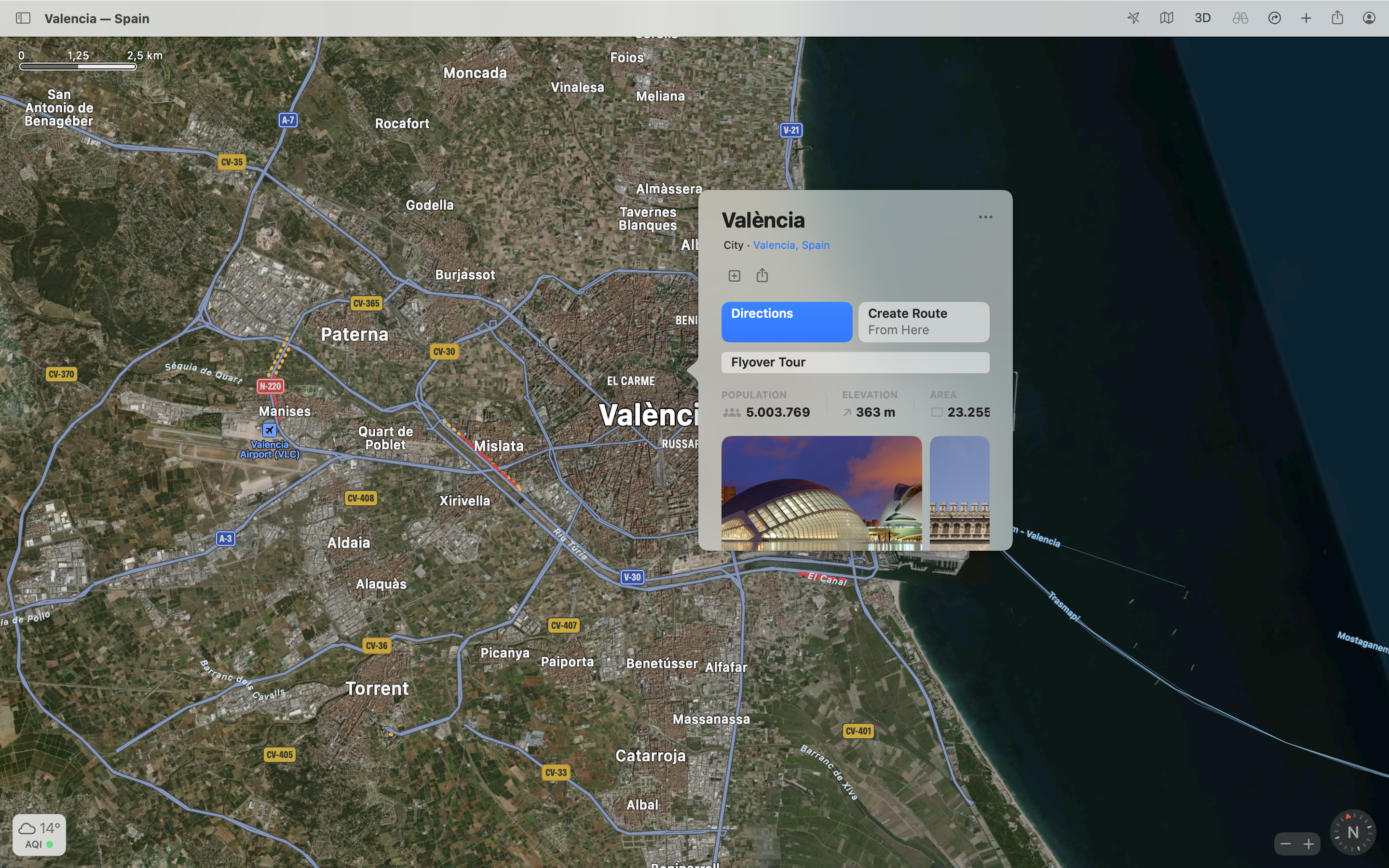The height and width of the screenshot is (868, 1389).
Task: Select San Antonio de Benagéber label
Action: (58, 108)
